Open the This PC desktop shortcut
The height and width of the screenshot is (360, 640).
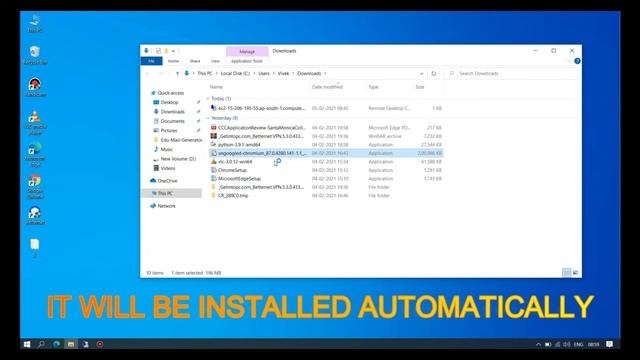tap(35, 23)
